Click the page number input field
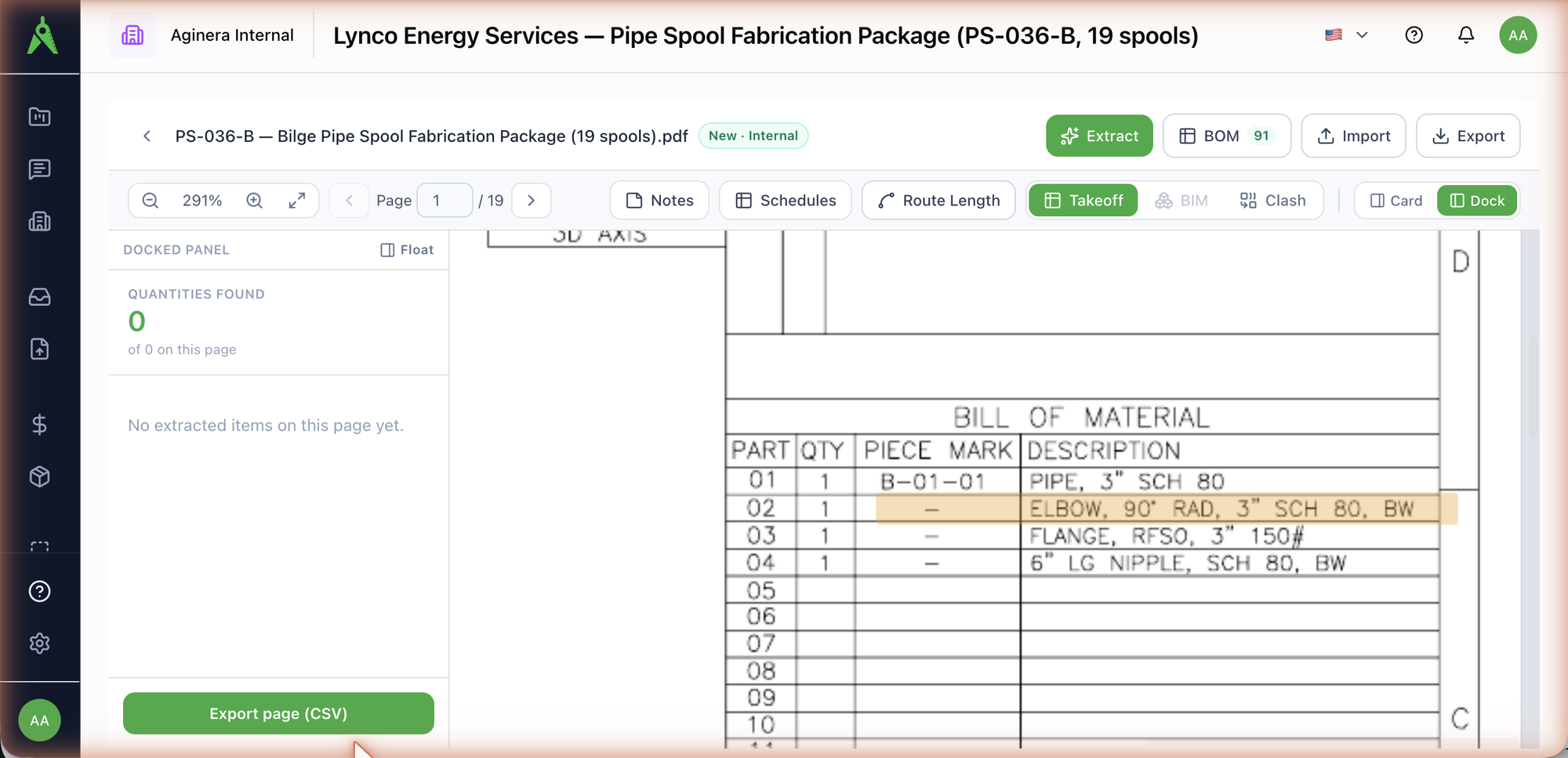 (445, 201)
